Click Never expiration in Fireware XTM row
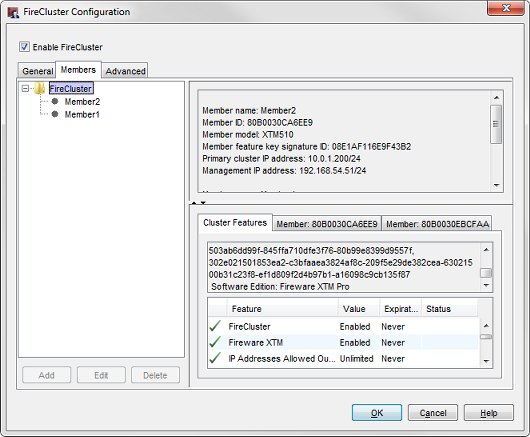Viewport: 530px width, 437px height. [393, 342]
